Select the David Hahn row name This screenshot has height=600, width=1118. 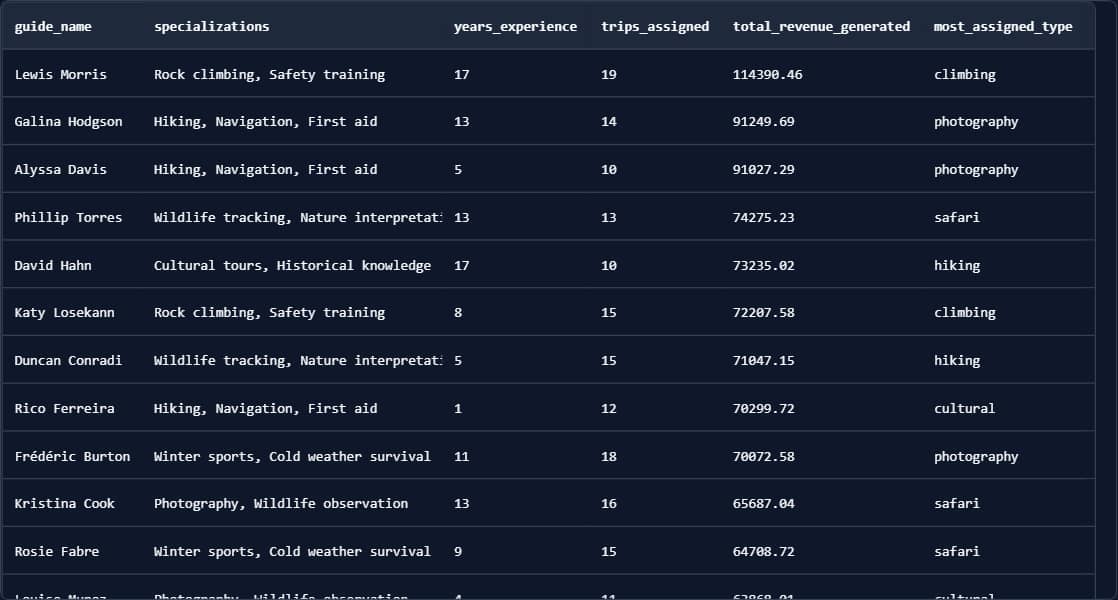53,266
